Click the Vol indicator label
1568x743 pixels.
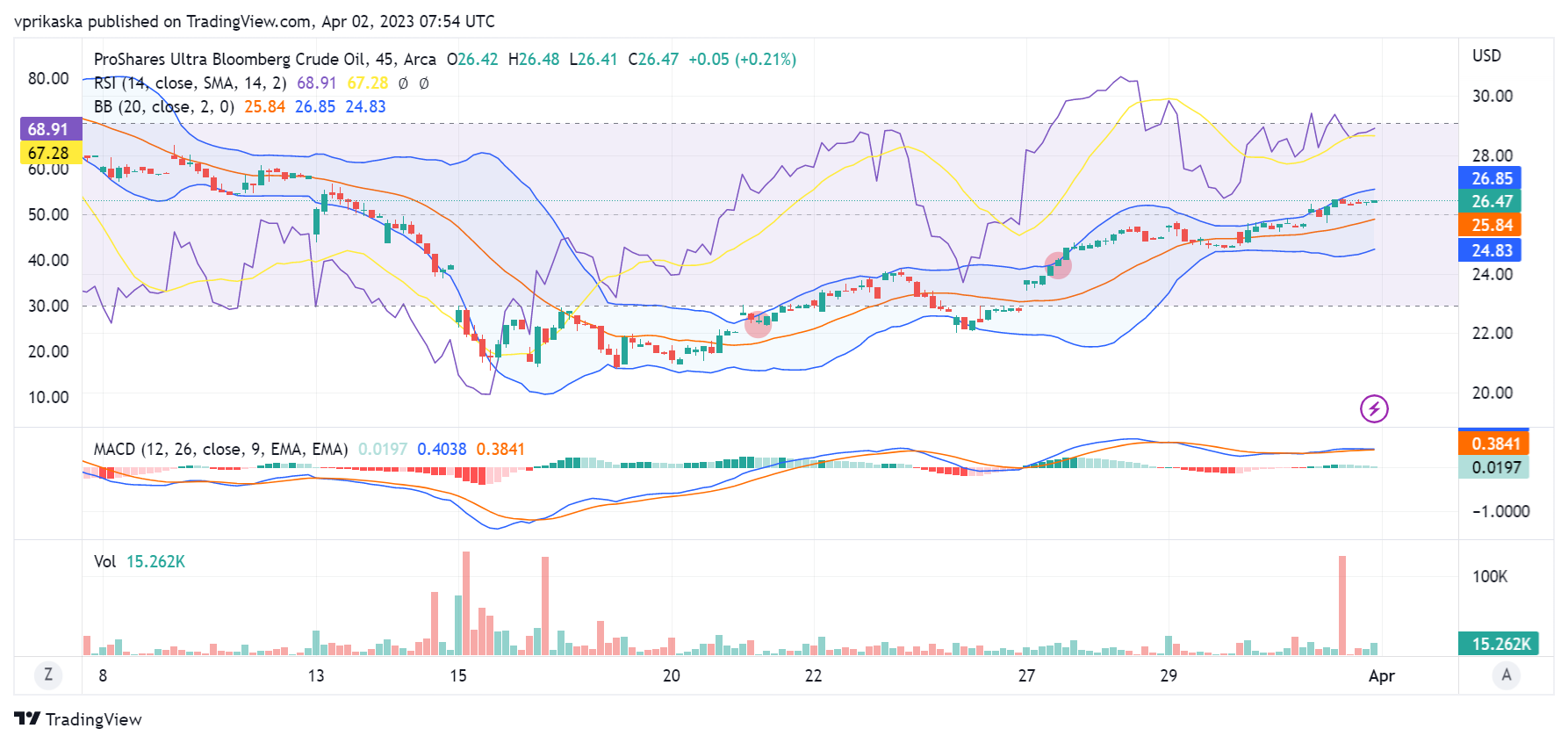[x=104, y=561]
